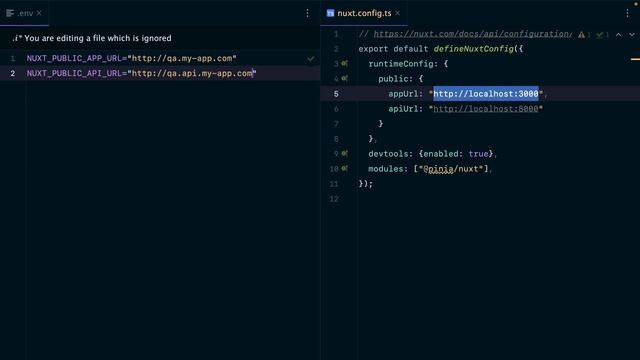Click the gutter icon on runtimeConfig line
The image size is (640, 360).
coord(345,64)
